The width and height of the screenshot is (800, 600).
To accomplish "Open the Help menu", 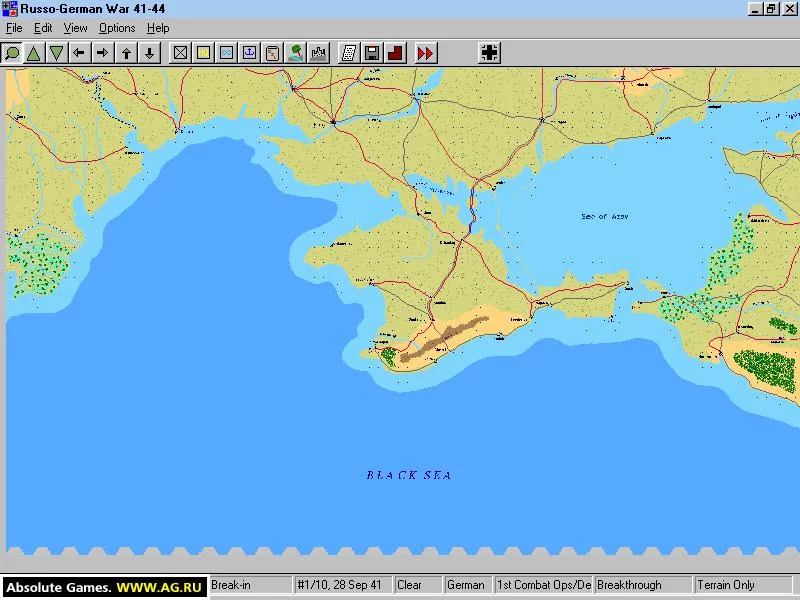I will coord(158,28).
